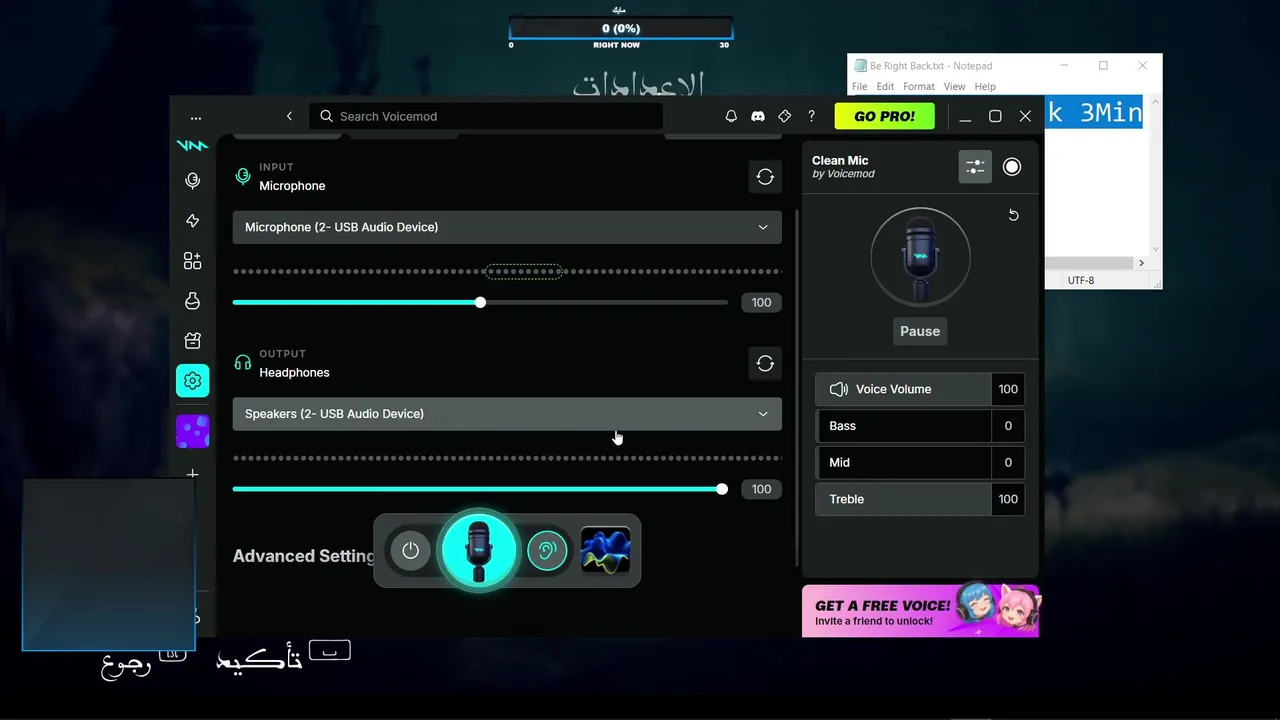Adjust the Bass slider
1280x720 pixels.
pyautogui.click(x=903, y=426)
